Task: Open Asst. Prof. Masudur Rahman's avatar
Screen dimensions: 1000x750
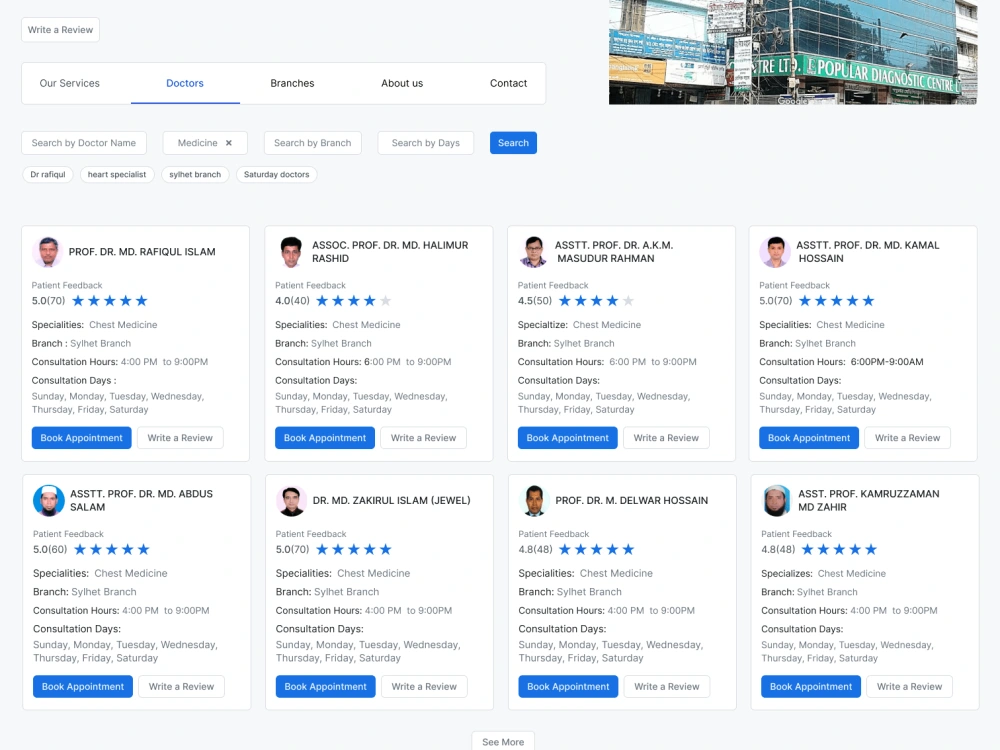Action: click(534, 252)
